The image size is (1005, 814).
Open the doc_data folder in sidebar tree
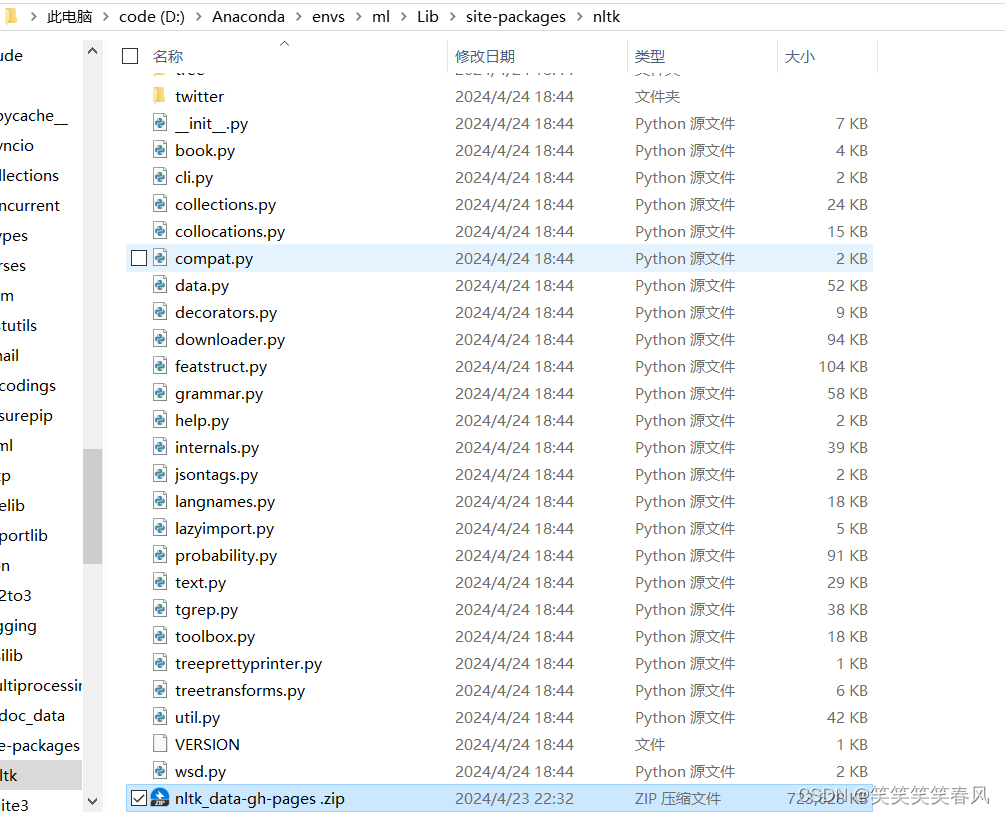[33, 715]
